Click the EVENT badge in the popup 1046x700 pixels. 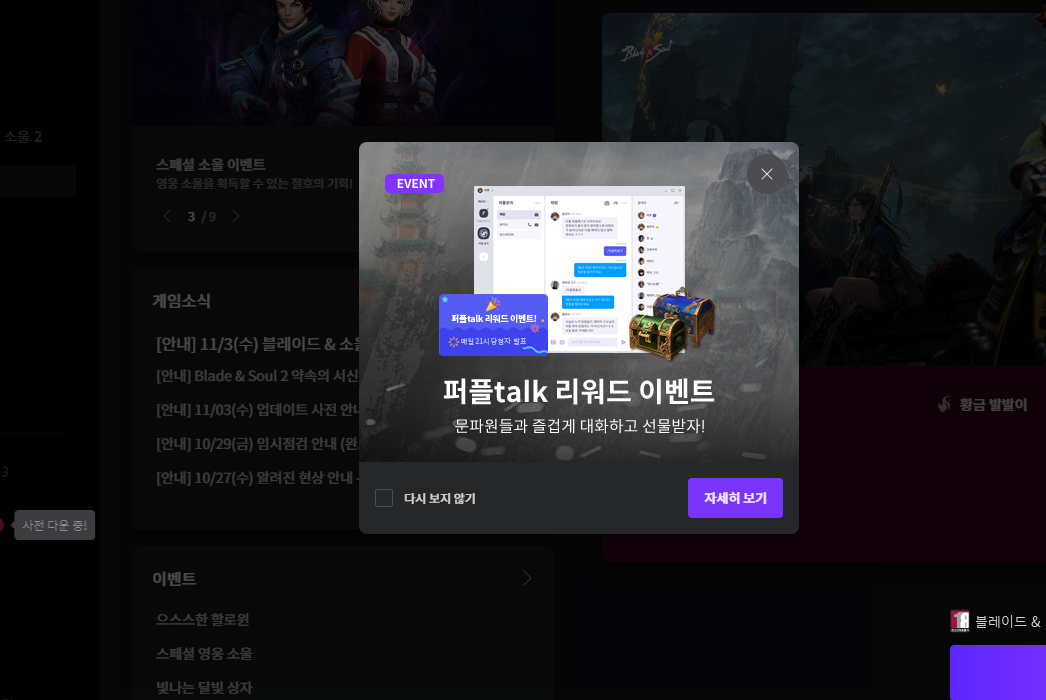pyautogui.click(x=414, y=184)
